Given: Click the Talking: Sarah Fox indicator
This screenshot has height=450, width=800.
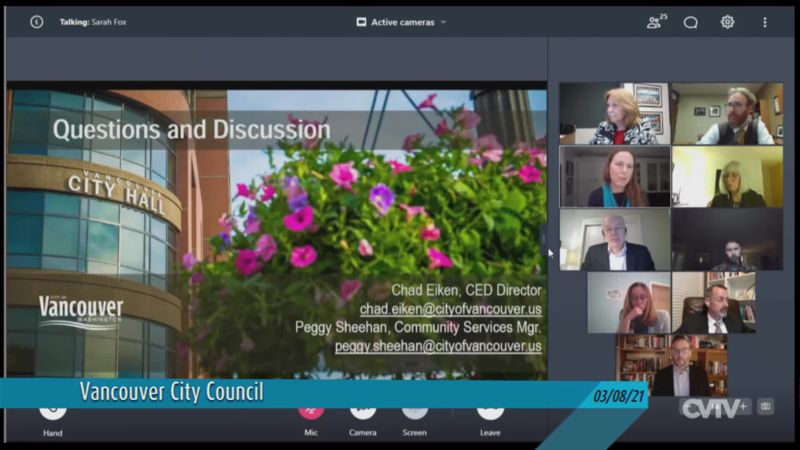Looking at the screenshot, I should pos(93,22).
